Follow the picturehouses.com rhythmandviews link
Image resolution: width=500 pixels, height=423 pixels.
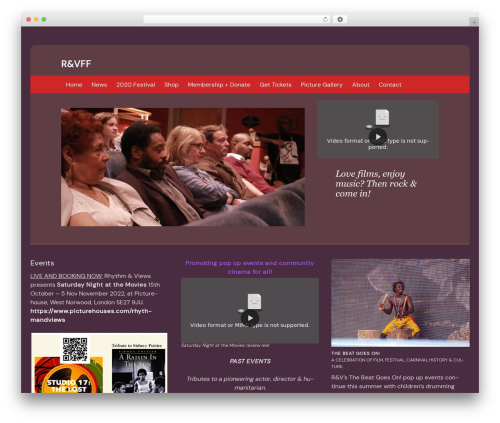(91, 315)
